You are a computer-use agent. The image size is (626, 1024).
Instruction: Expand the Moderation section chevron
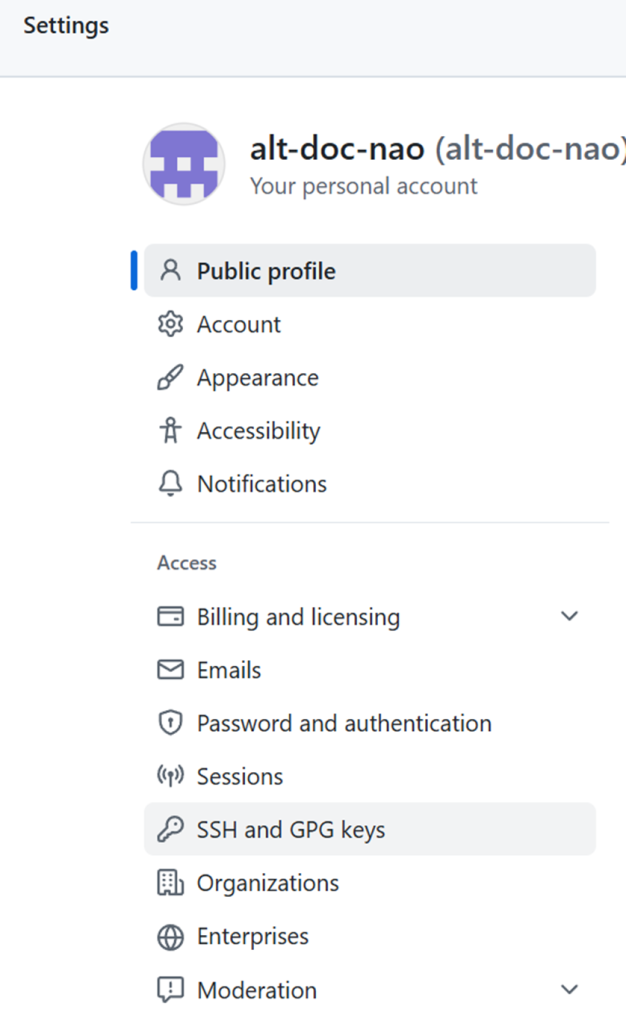569,989
